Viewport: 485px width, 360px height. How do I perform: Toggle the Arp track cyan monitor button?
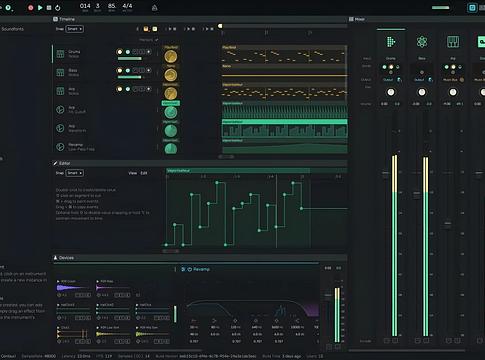pyautogui.click(x=128, y=89)
